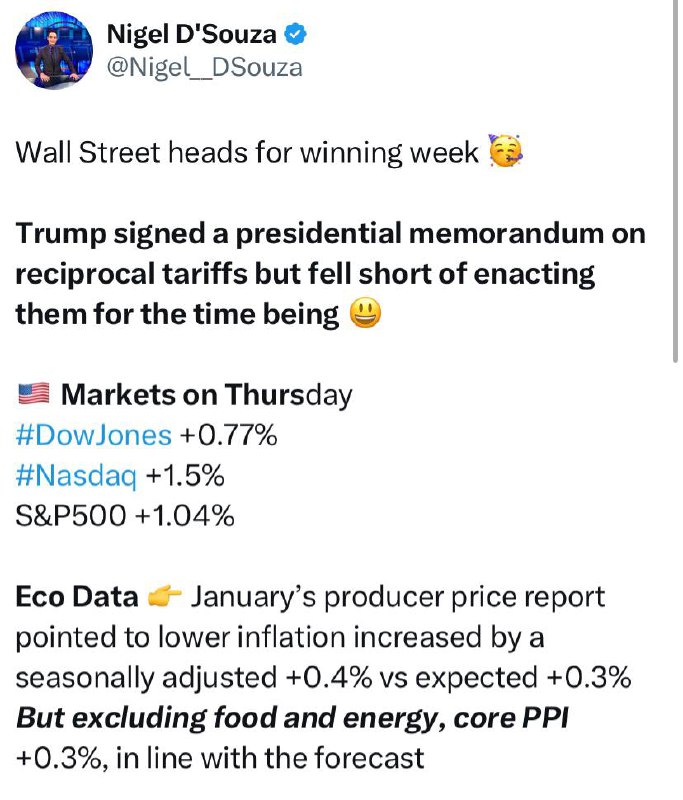Click the 'Markets on Thursday' heading
The height and width of the screenshot is (800, 683).
tap(207, 395)
